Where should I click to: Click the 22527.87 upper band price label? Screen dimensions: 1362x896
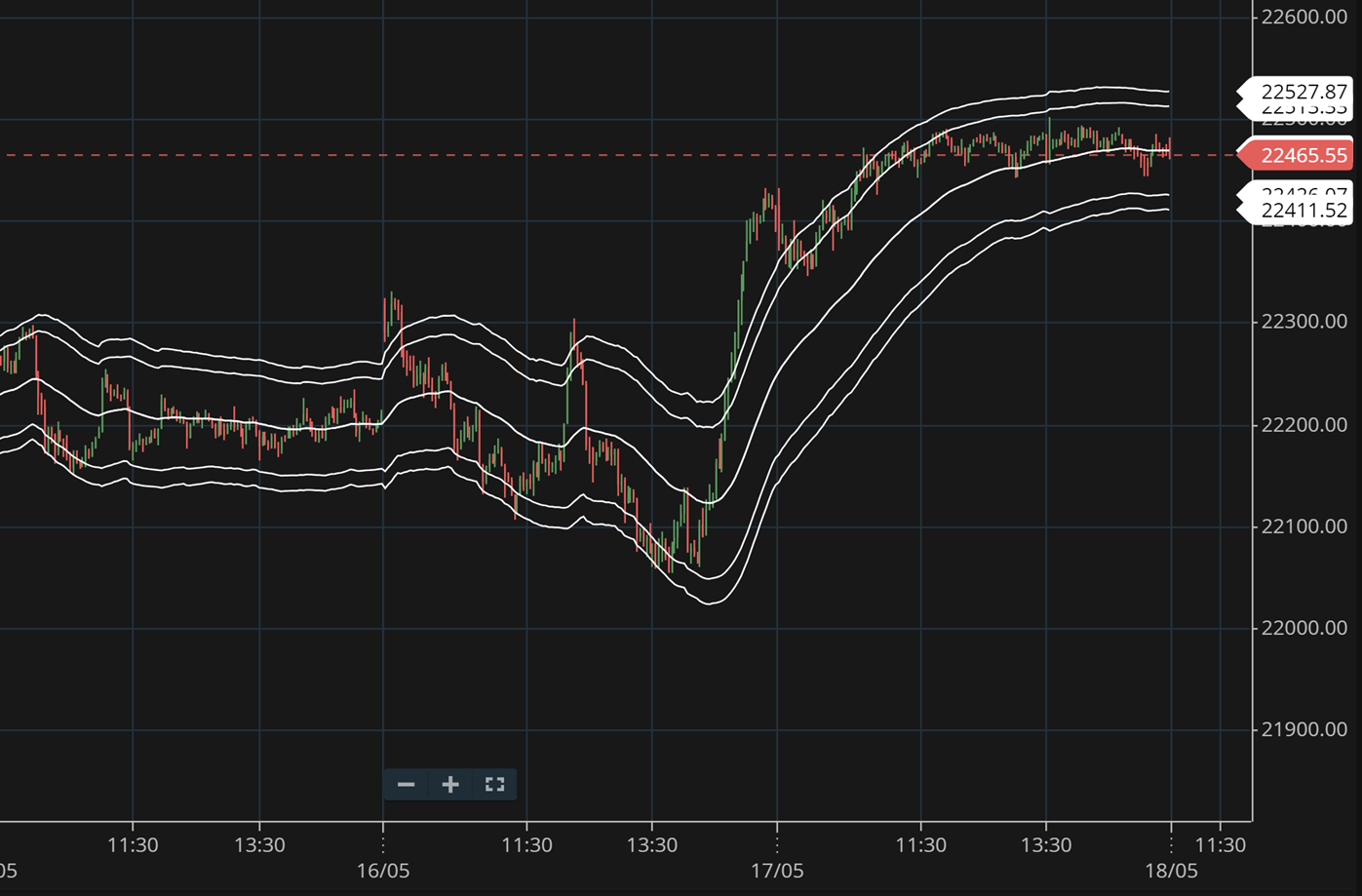(x=1303, y=92)
